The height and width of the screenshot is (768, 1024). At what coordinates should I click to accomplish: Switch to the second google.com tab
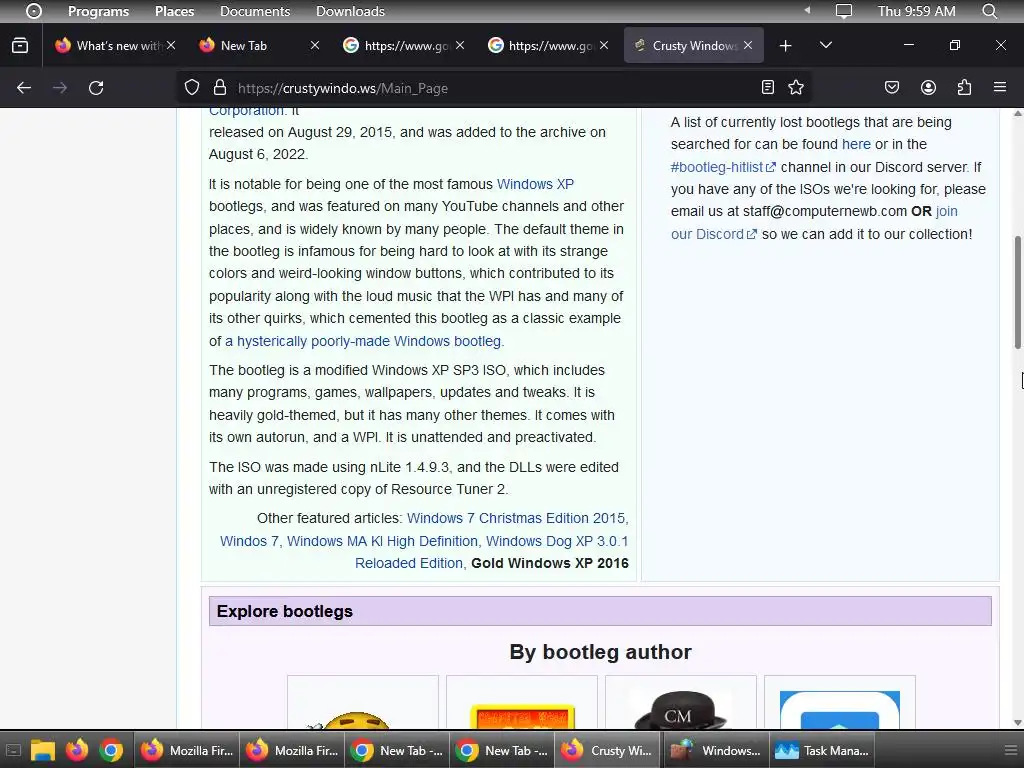point(547,45)
